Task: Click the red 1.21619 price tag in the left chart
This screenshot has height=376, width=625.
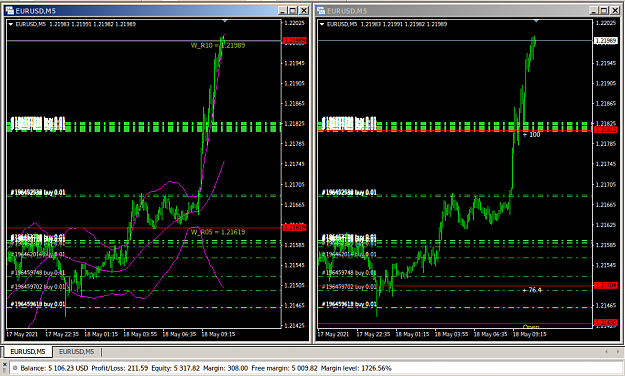Action: pyautogui.click(x=295, y=227)
